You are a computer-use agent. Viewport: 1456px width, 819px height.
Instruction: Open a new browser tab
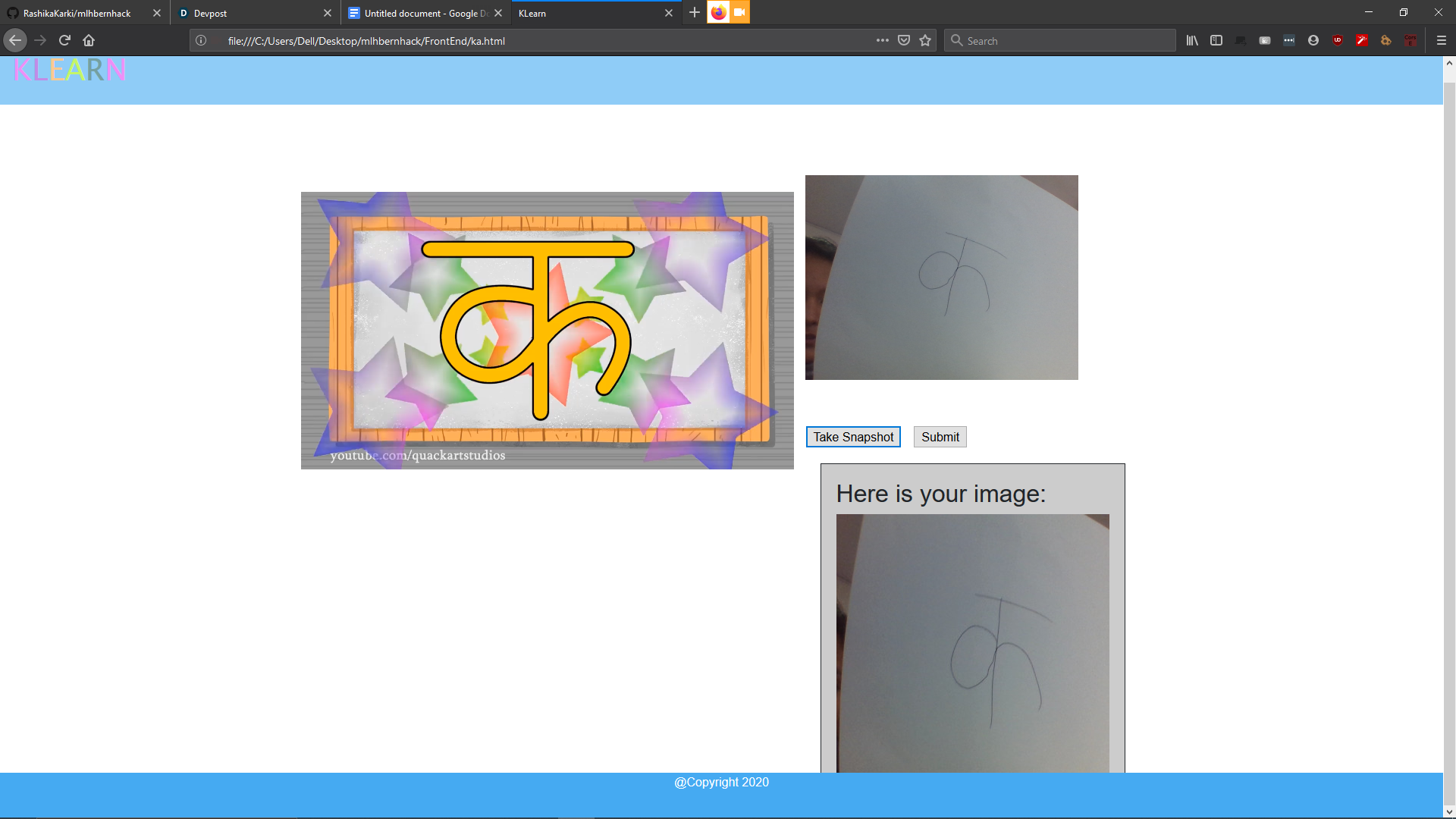click(694, 13)
